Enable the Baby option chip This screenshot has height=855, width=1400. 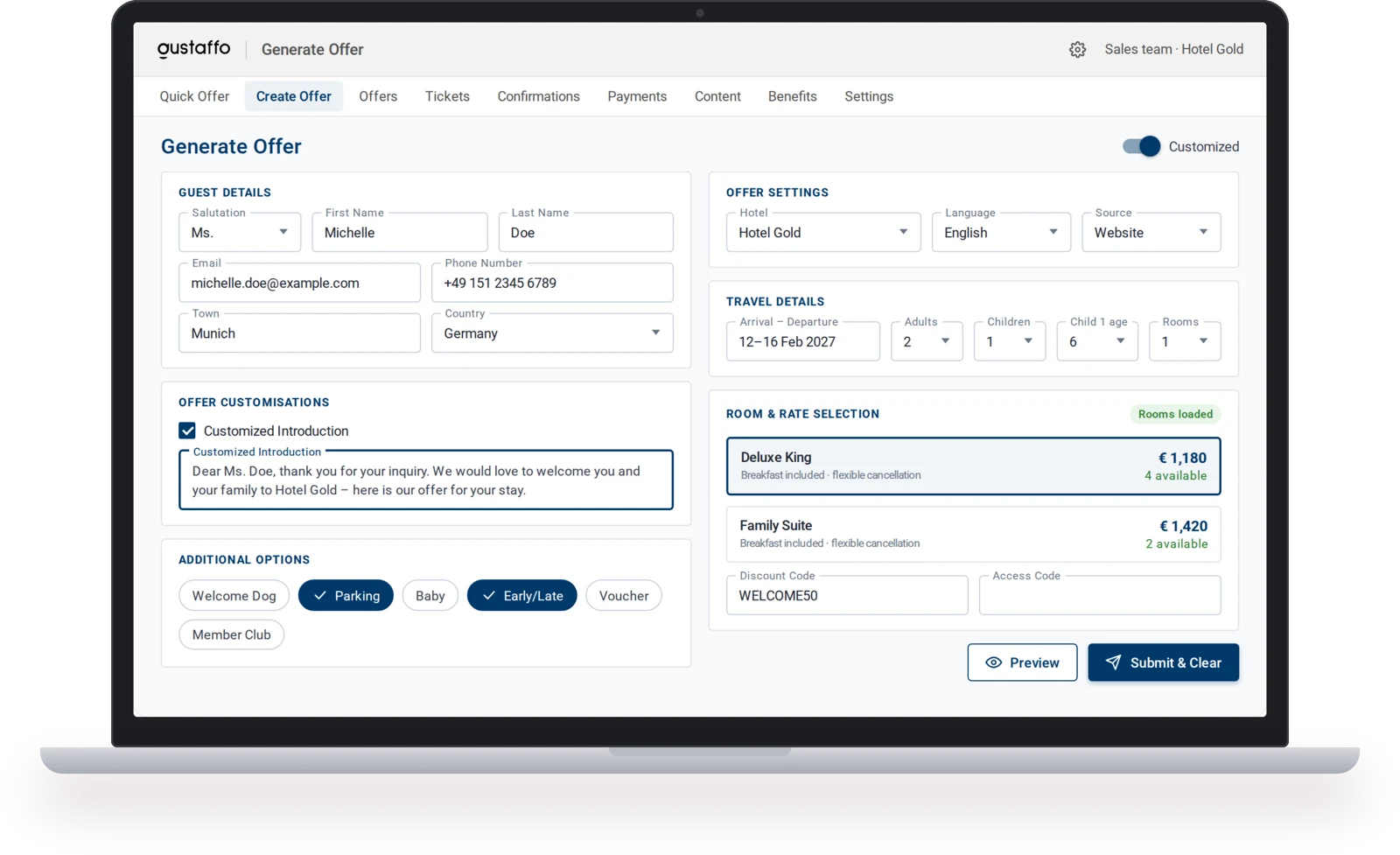(430, 596)
